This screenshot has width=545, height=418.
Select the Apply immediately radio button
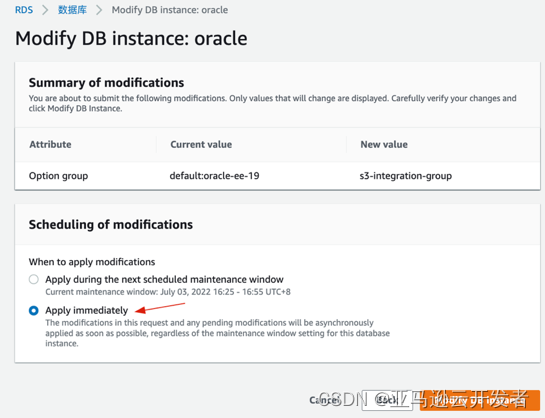click(x=34, y=310)
